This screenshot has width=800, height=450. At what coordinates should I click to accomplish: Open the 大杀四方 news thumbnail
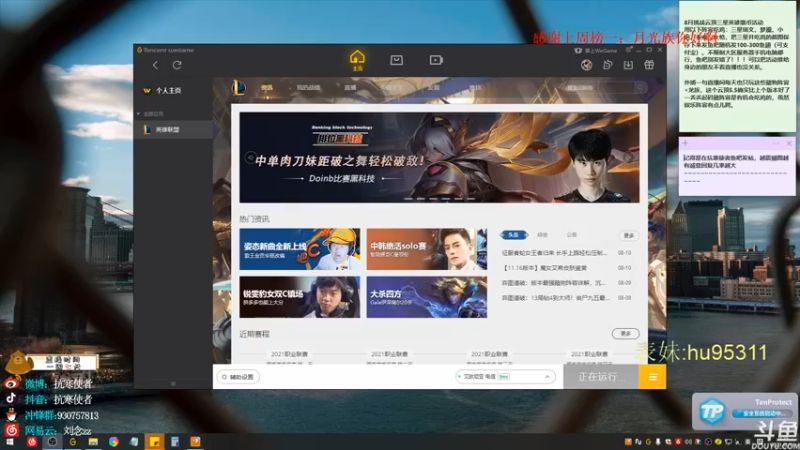pos(427,297)
